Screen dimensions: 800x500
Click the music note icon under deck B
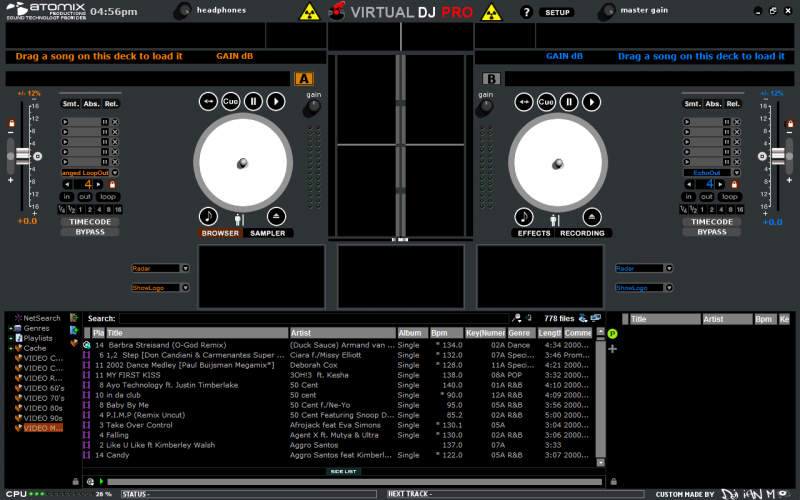coord(523,217)
